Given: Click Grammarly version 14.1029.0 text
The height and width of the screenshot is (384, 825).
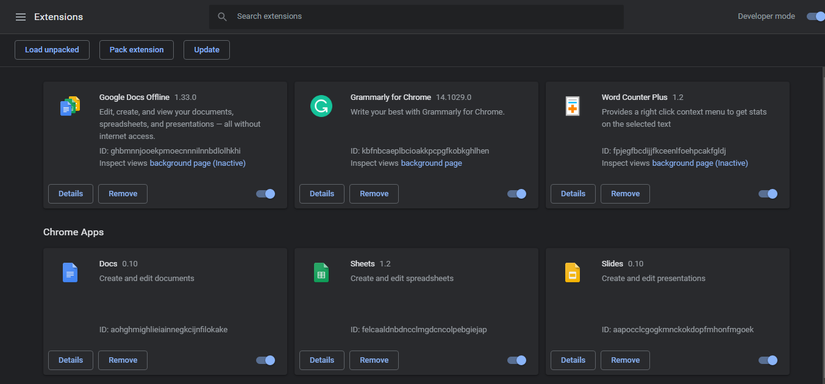Looking at the screenshot, I should pos(453,97).
